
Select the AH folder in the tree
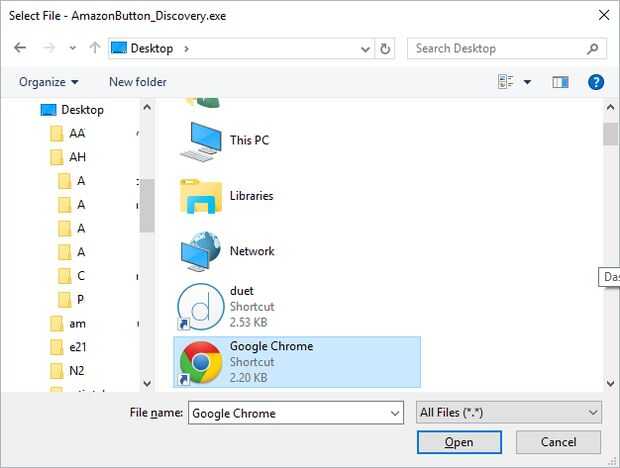(x=68, y=157)
